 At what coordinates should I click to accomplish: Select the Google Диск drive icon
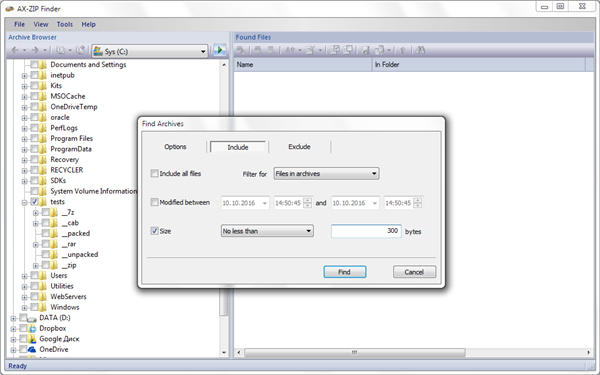point(32,339)
